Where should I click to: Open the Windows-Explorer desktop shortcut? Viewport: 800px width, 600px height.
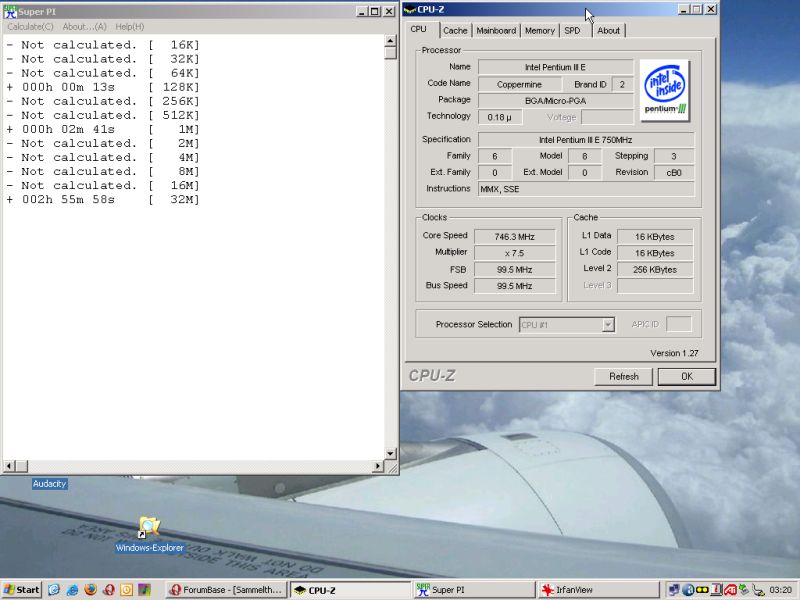149,534
